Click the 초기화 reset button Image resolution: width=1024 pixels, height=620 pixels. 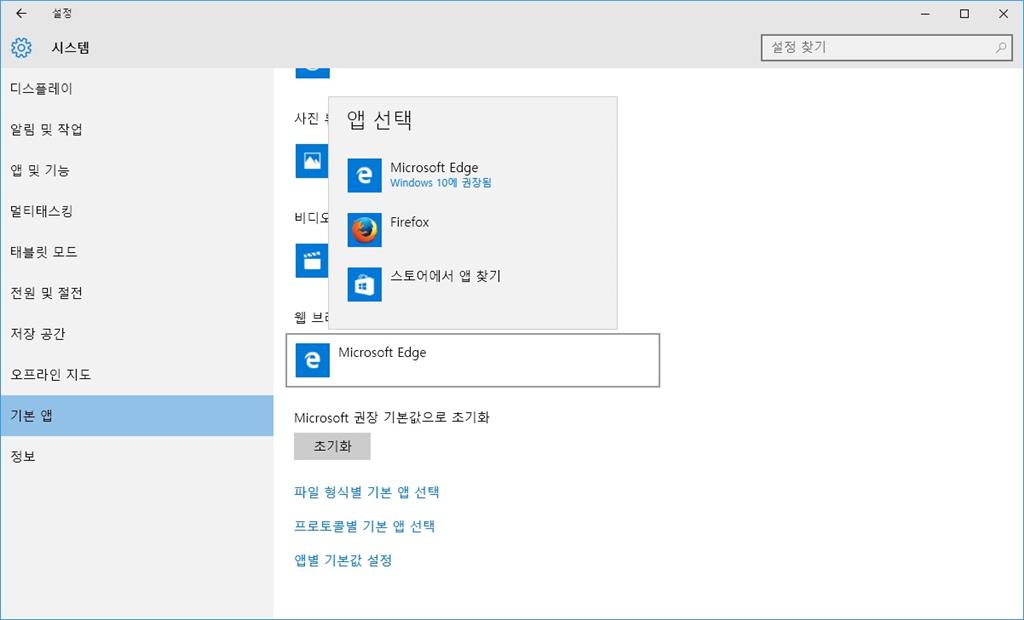tap(332, 446)
